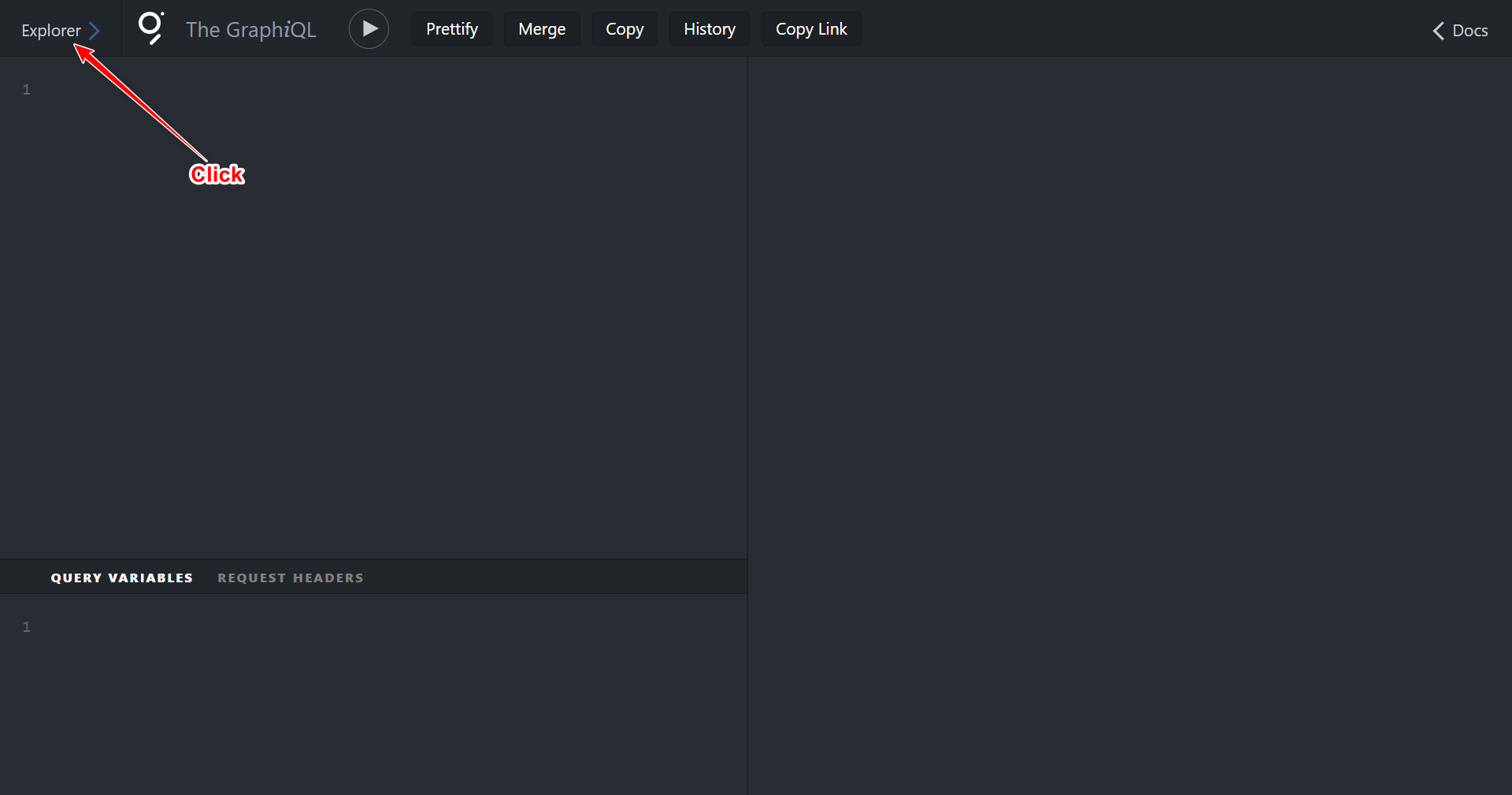Image resolution: width=1512 pixels, height=795 pixels.
Task: Expand the Explorer panel using its chevron
Action: pyautogui.click(x=94, y=31)
